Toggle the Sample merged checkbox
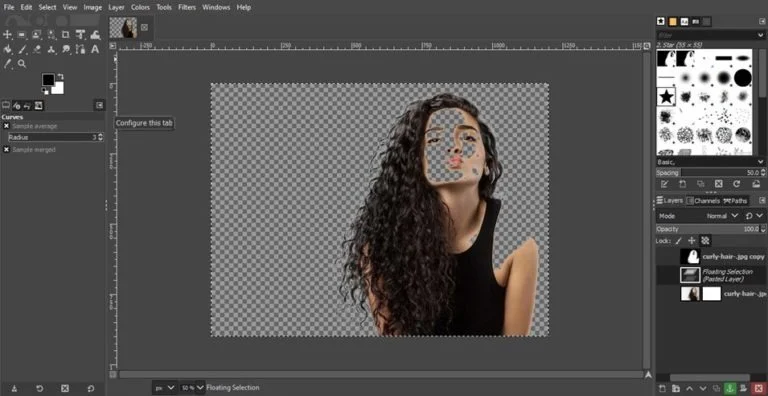The width and height of the screenshot is (768, 396). click(x=6, y=149)
